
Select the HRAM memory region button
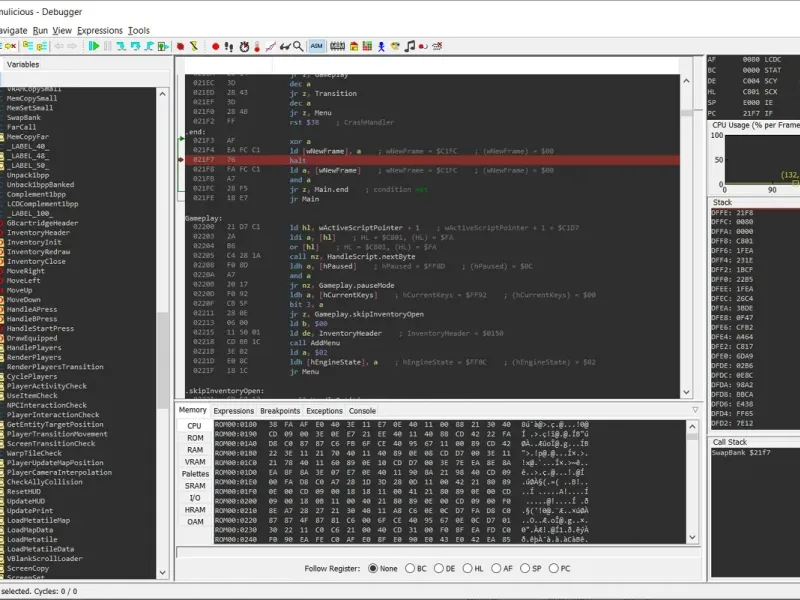pos(195,509)
